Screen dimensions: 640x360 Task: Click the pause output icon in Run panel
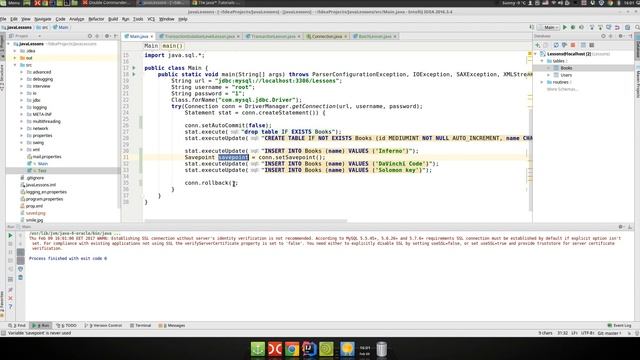[x=11, y=252]
